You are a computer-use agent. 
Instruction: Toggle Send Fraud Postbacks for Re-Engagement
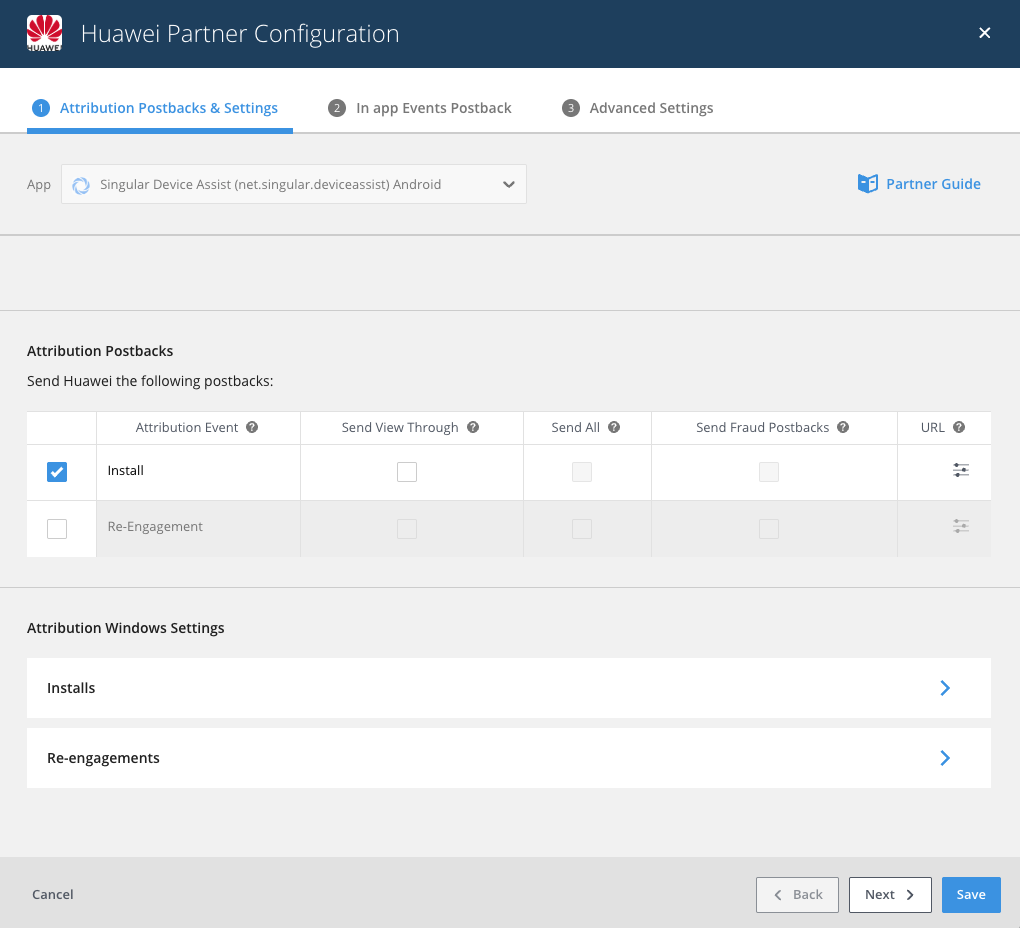click(769, 529)
